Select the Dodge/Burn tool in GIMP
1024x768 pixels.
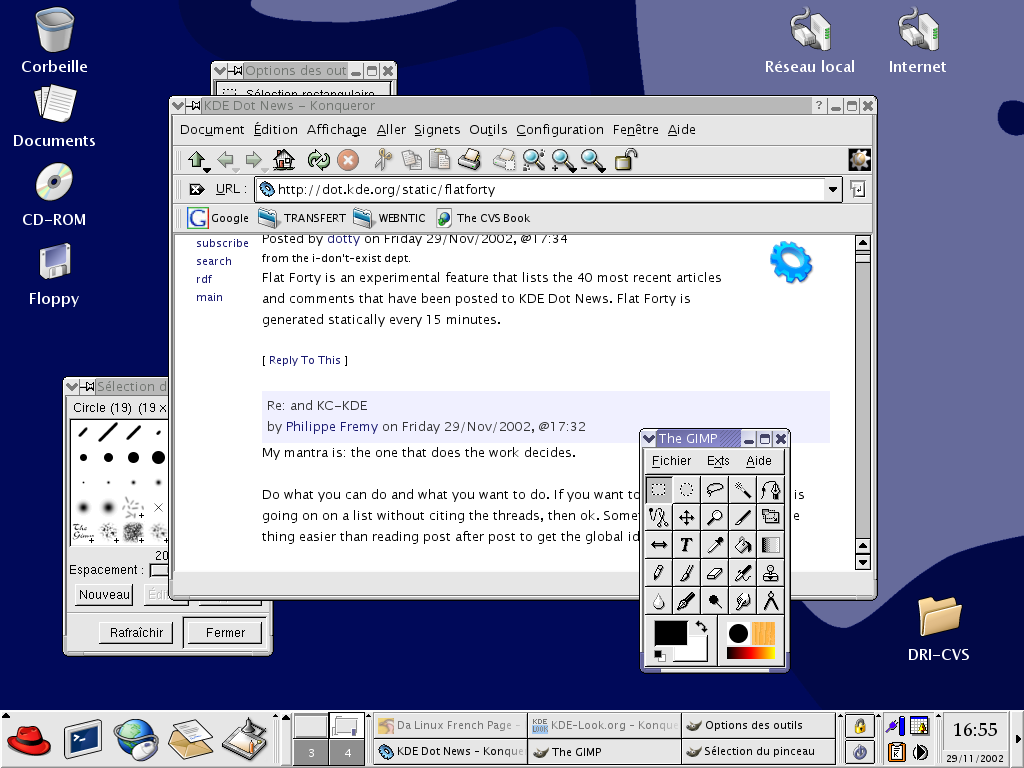coord(714,601)
